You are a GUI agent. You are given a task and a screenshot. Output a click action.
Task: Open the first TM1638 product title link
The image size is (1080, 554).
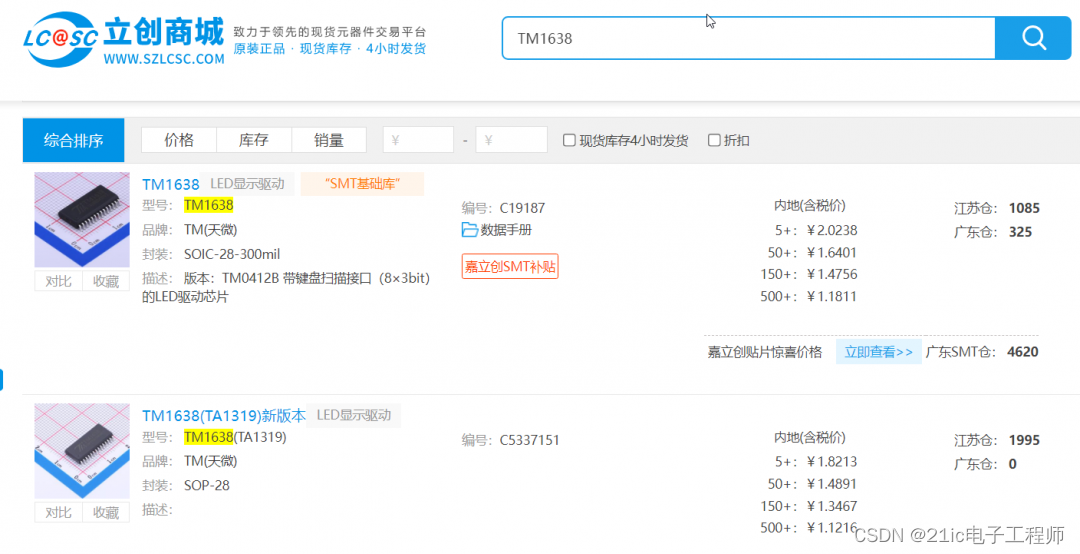(171, 184)
